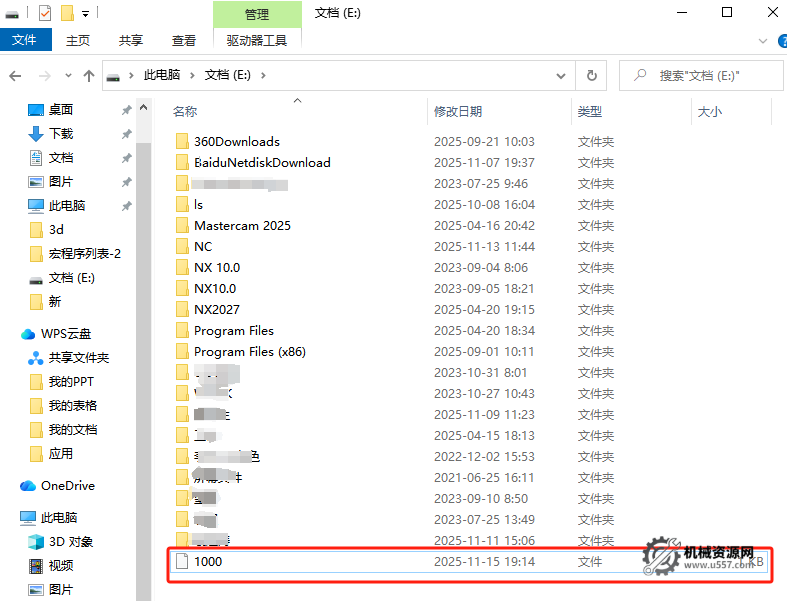Image resolution: width=787 pixels, height=601 pixels.
Task: Select the 管理 contextual tab
Action: 257,15
